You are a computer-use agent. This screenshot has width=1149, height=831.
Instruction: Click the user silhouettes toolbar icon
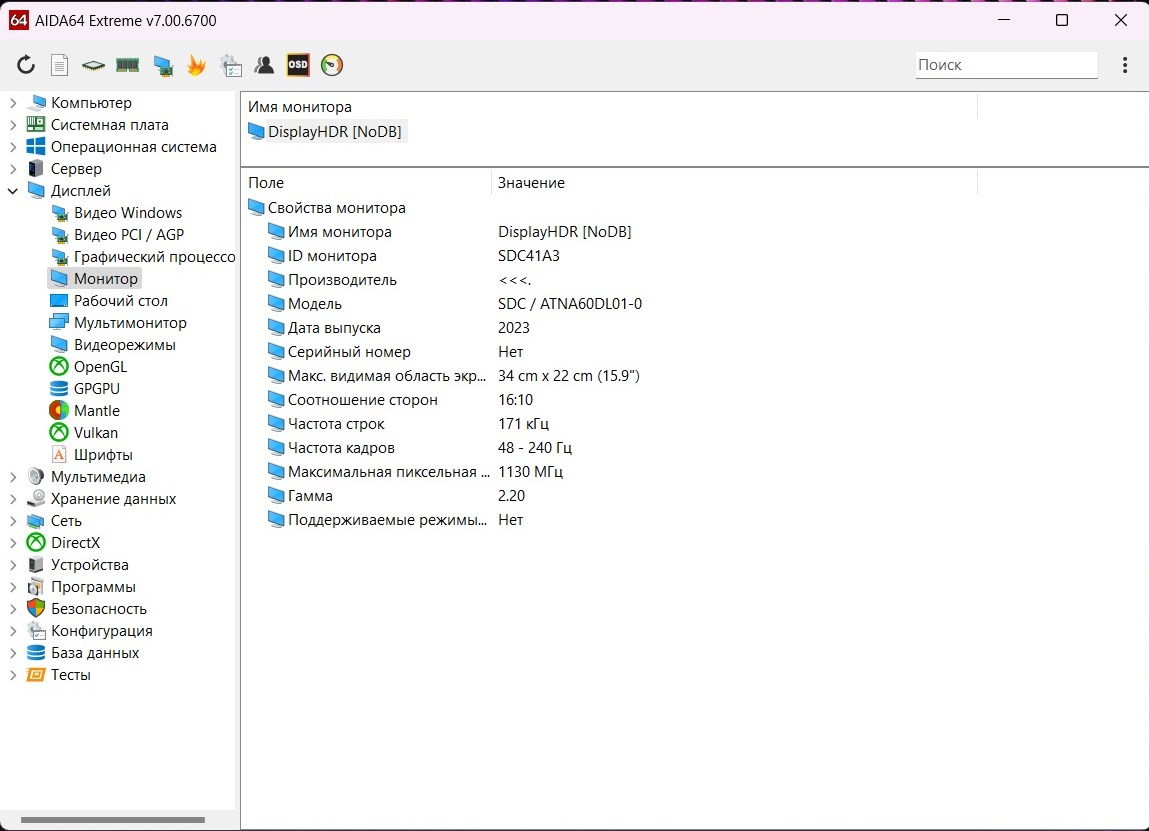(264, 65)
